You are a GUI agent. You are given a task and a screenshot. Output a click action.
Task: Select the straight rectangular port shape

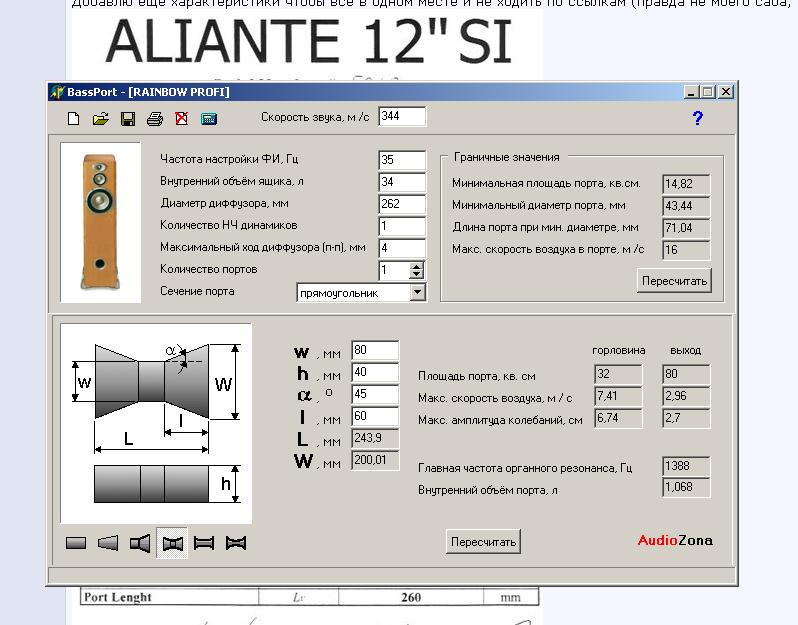tap(76, 543)
